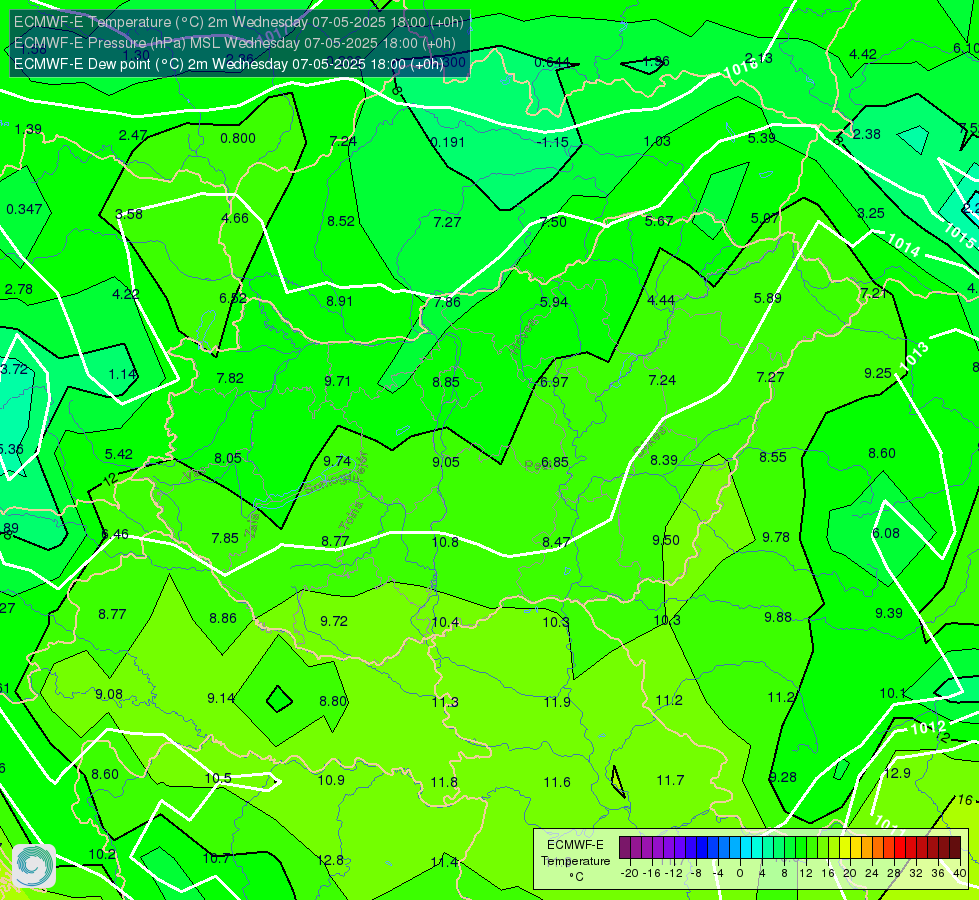Image resolution: width=979 pixels, height=900 pixels.
Task: Click the 9.88 dew point value
Action: coord(778,618)
